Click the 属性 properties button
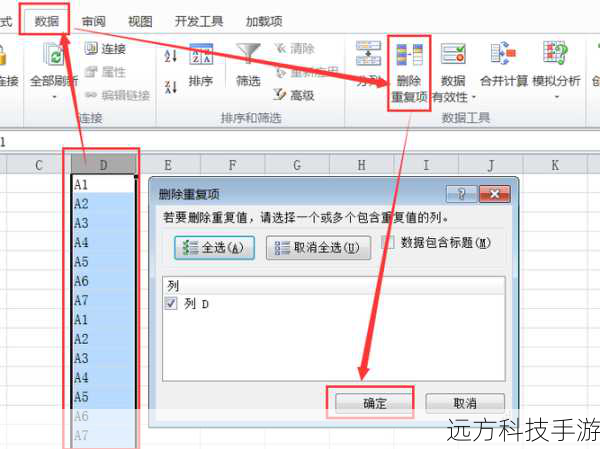 [105, 72]
